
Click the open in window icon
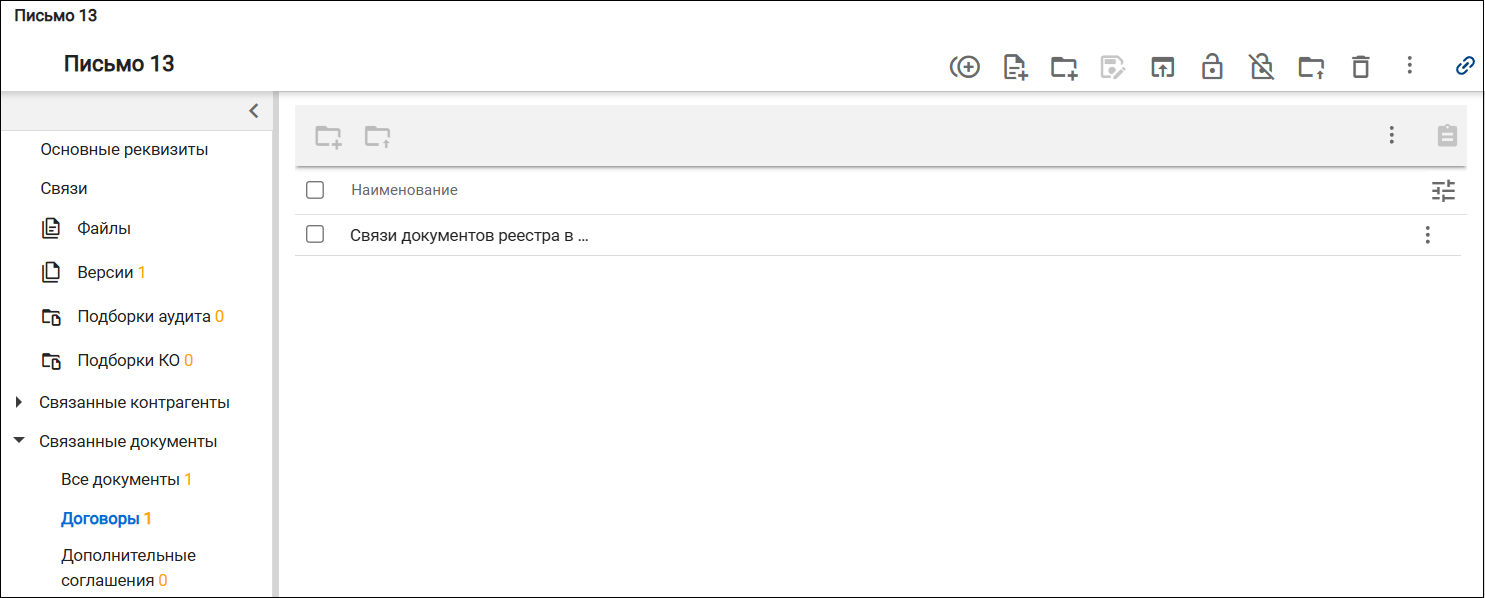[1162, 67]
